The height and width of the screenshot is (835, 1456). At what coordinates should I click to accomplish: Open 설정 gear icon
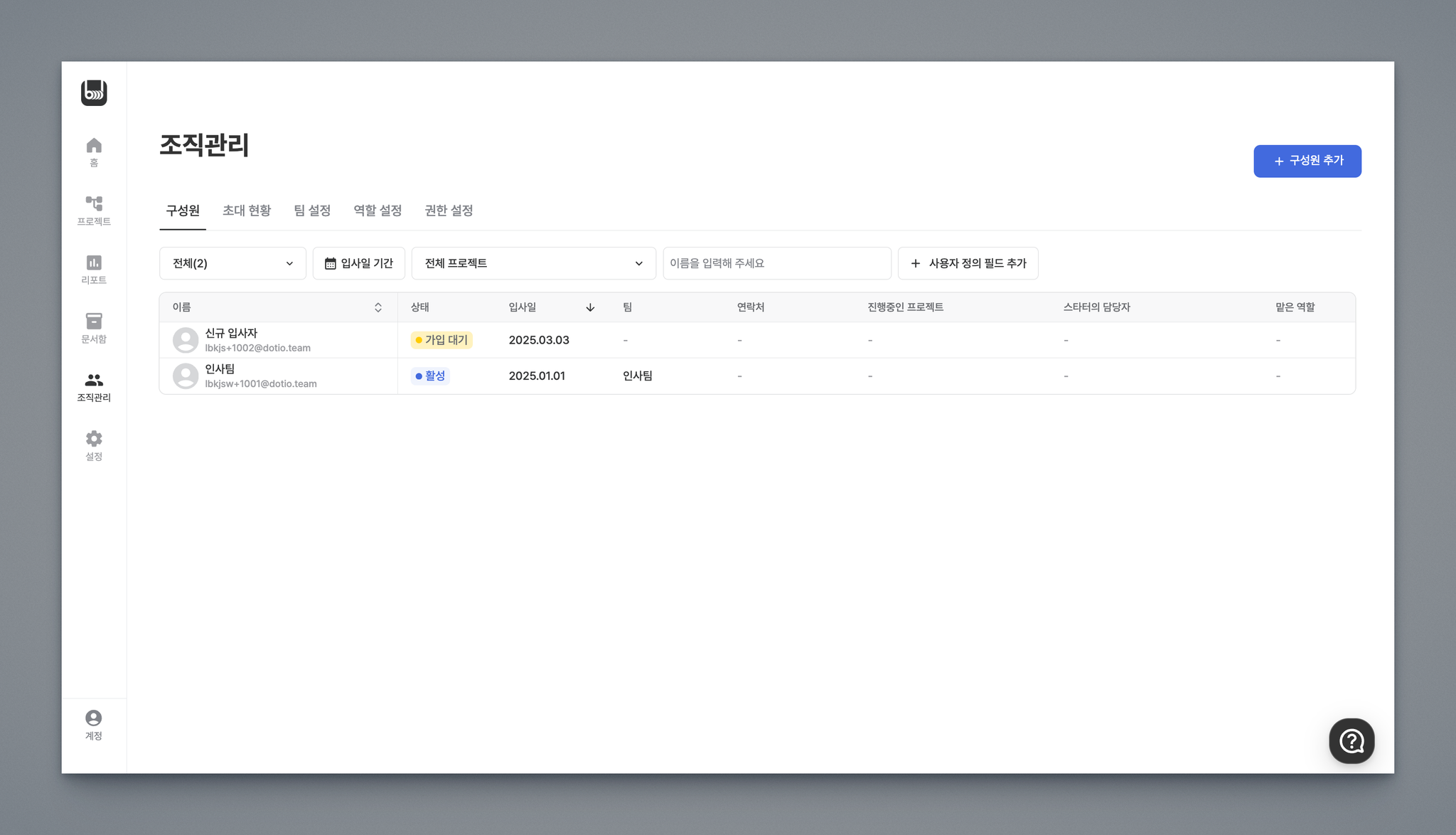tap(94, 439)
